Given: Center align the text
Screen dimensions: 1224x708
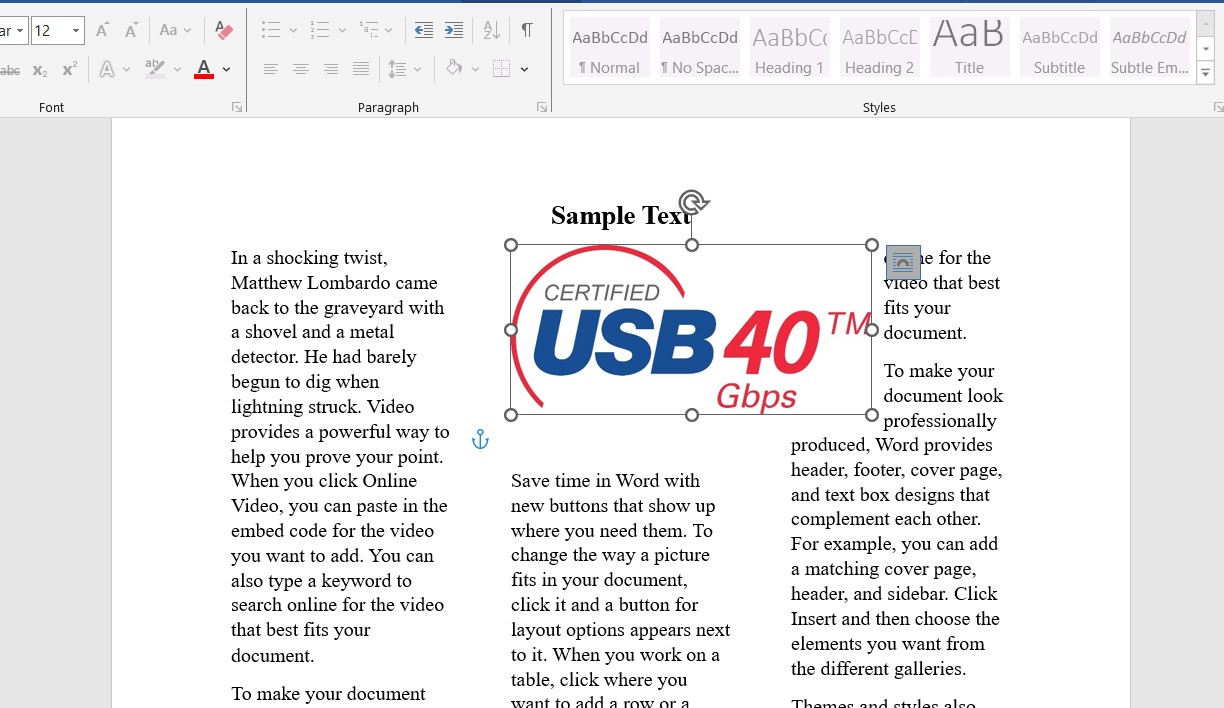Looking at the screenshot, I should click(300, 69).
